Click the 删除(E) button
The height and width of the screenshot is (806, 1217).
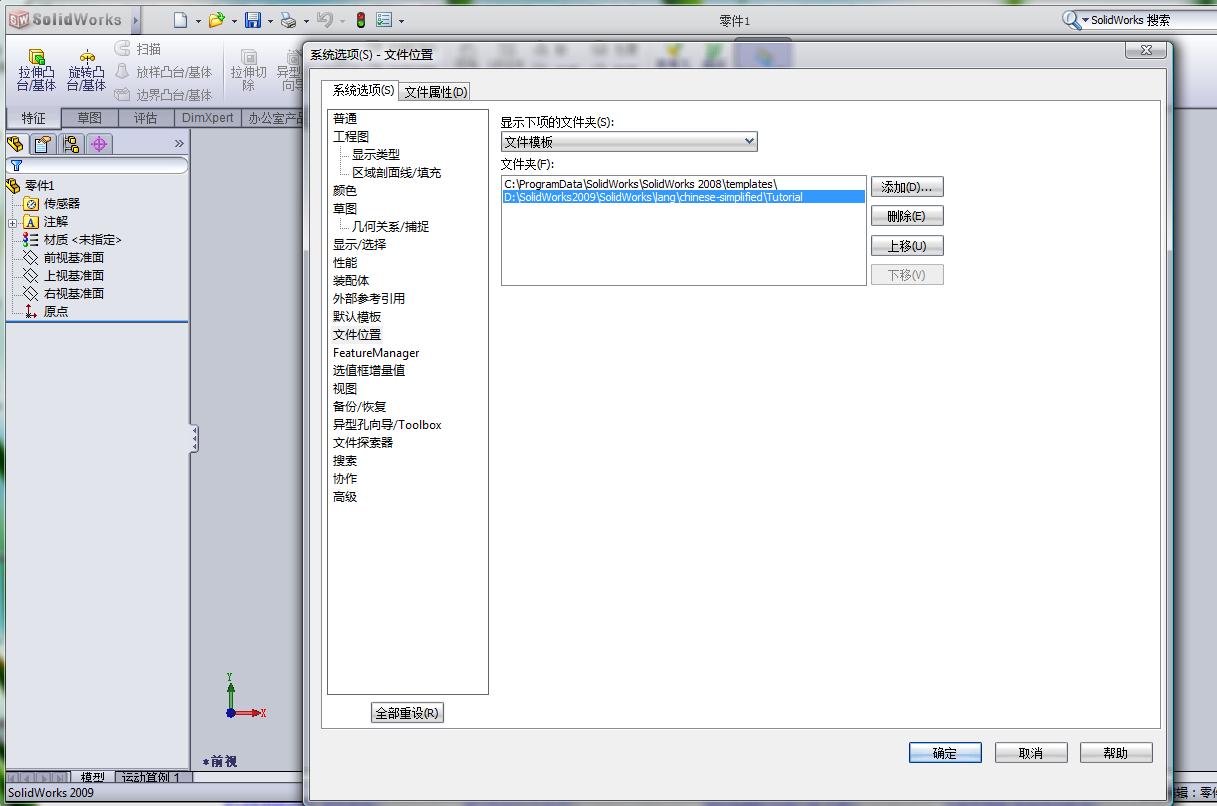coord(907,216)
